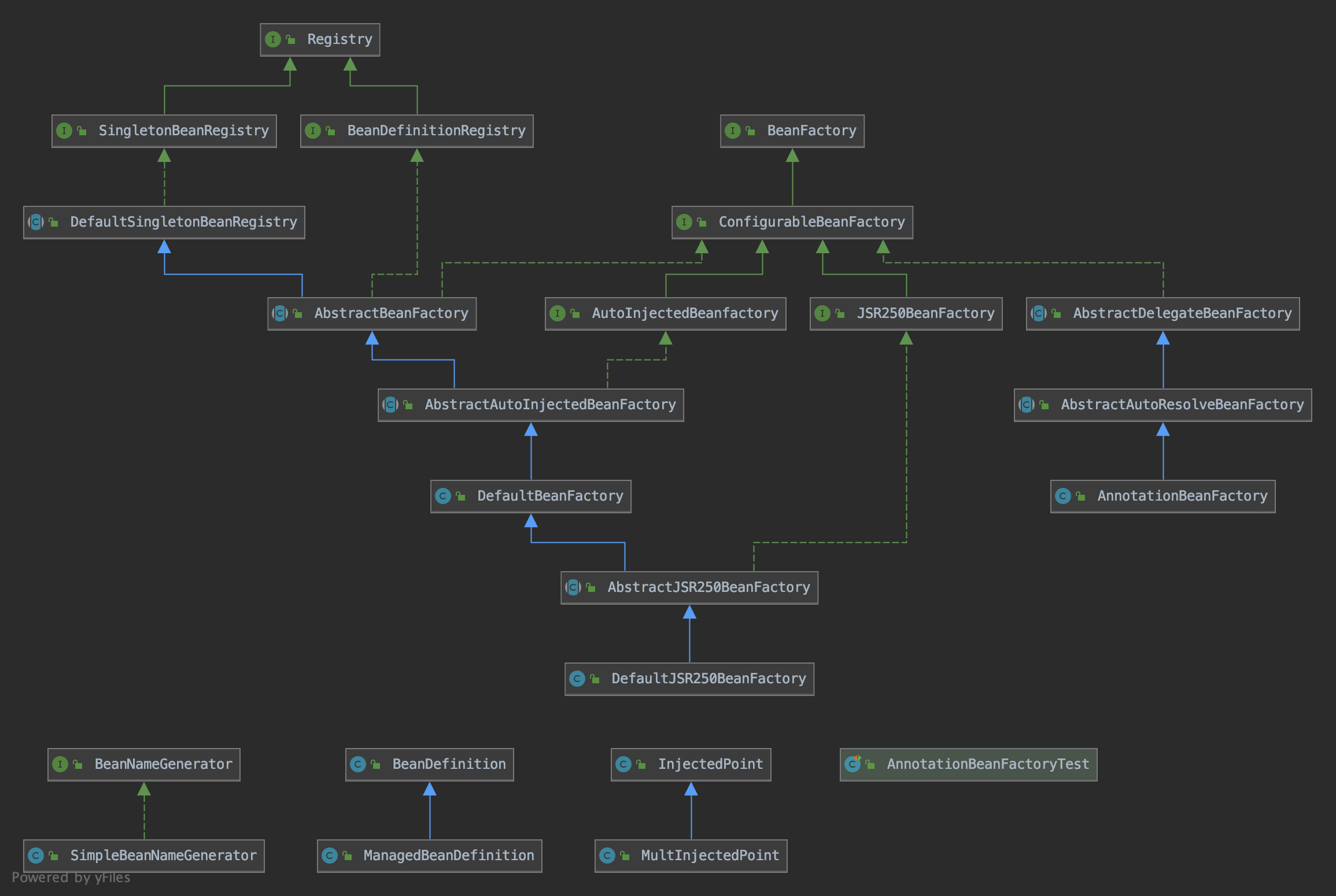Click the public visibility icon on InjectedPoint
The image size is (1336, 896).
641,764
